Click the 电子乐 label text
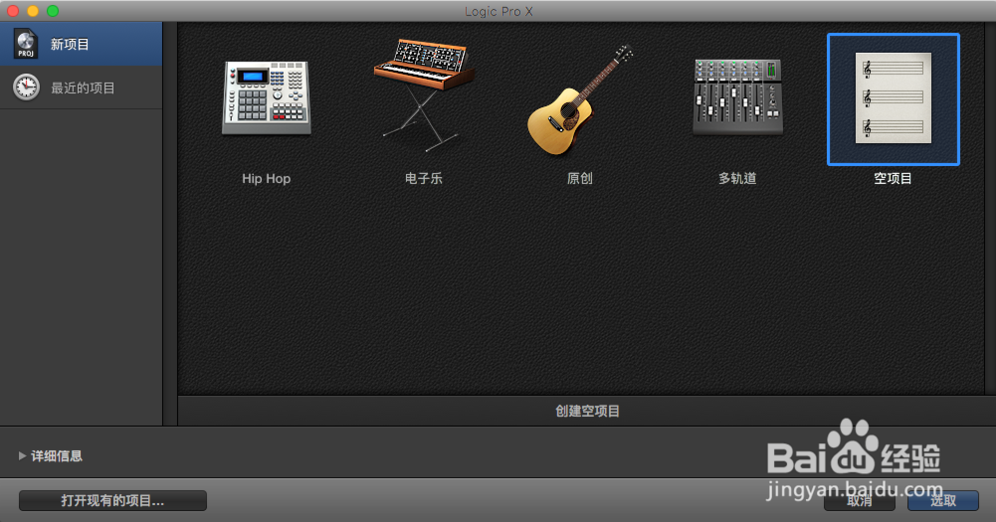This screenshot has width=996, height=522. (424, 178)
